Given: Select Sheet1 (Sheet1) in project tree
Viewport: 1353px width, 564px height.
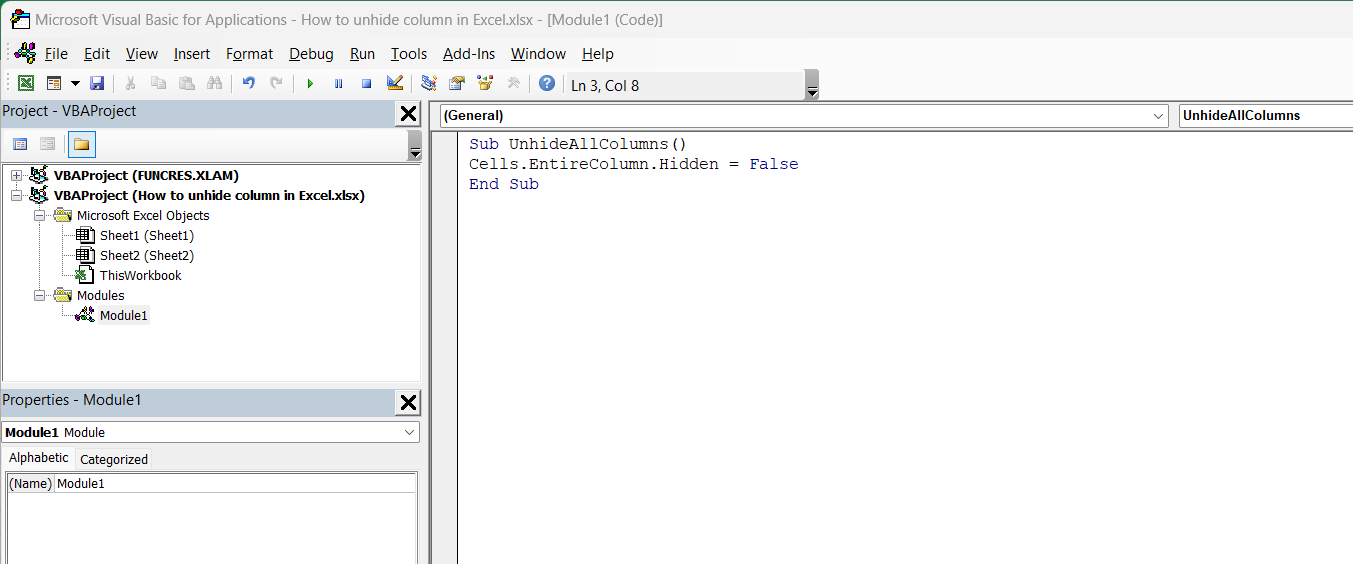Looking at the screenshot, I should [147, 235].
